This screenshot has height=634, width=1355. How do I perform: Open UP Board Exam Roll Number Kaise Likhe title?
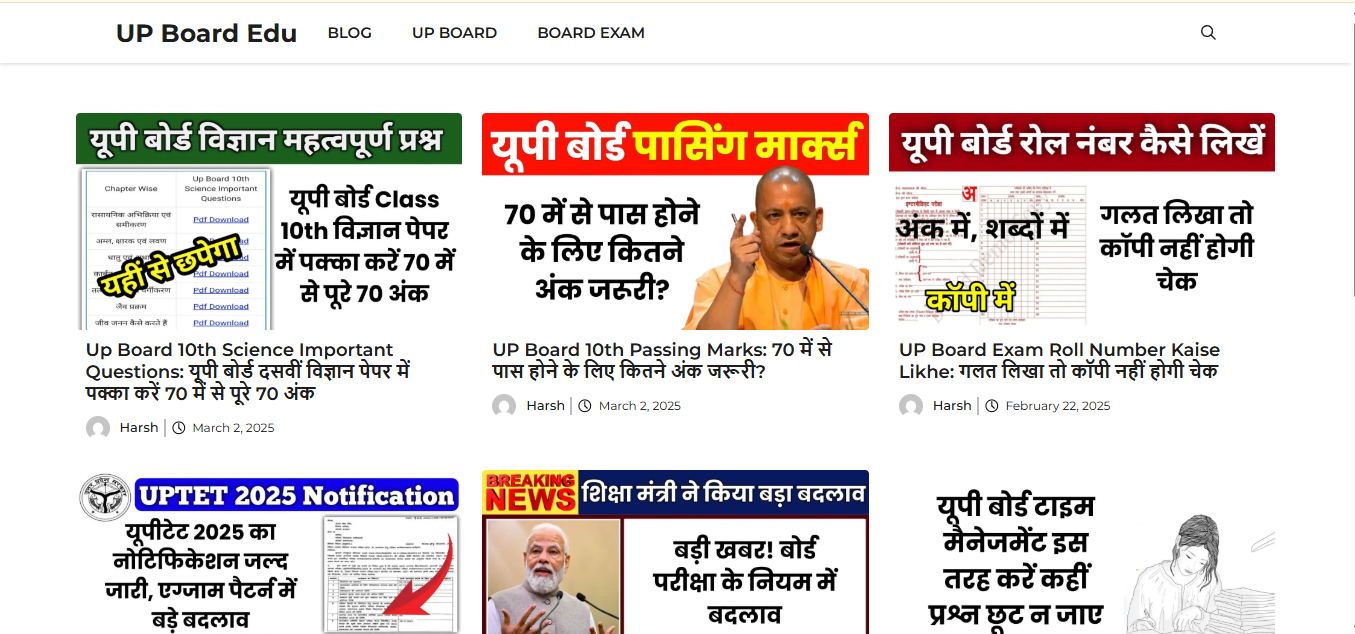1059,361
